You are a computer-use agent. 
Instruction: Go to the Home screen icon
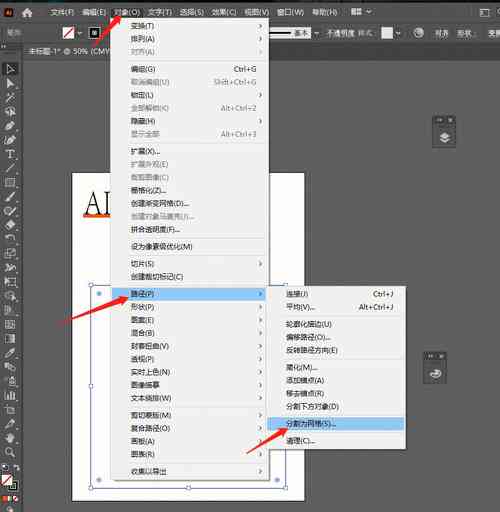[x=27, y=13]
